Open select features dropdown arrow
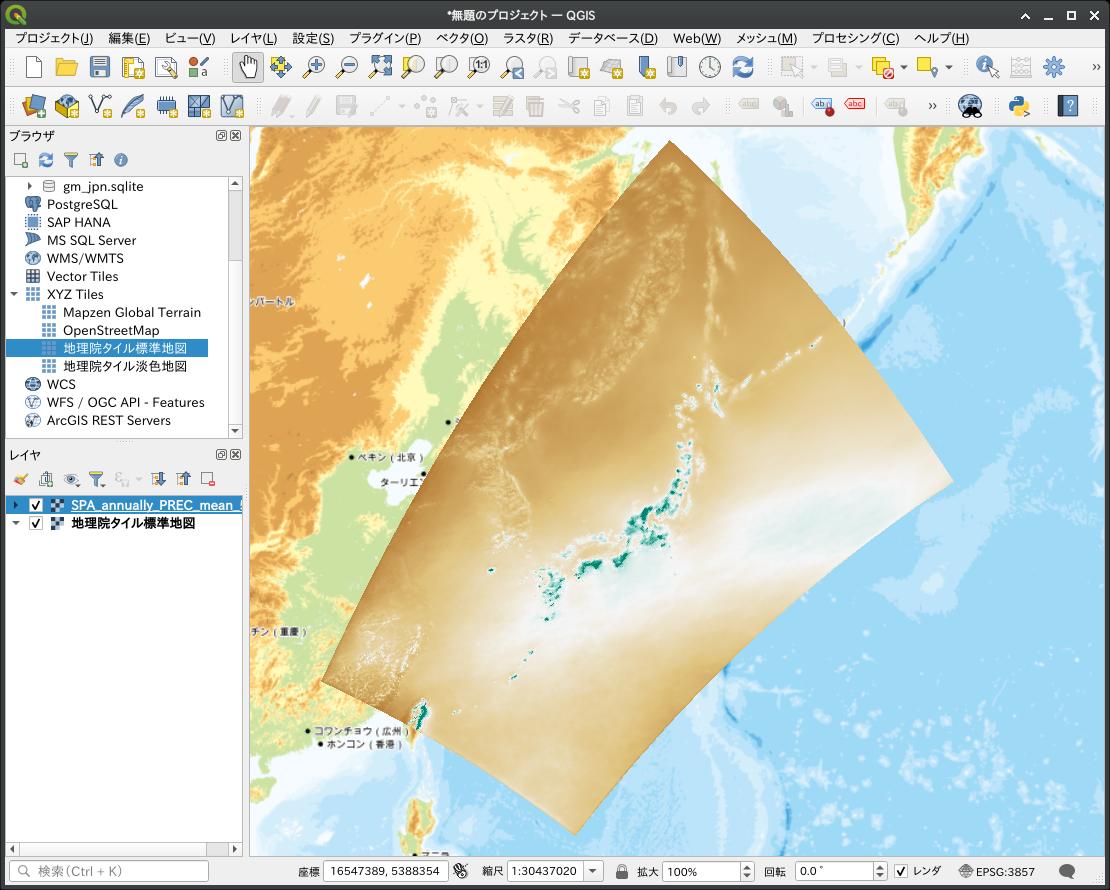This screenshot has width=1110, height=890. point(813,67)
